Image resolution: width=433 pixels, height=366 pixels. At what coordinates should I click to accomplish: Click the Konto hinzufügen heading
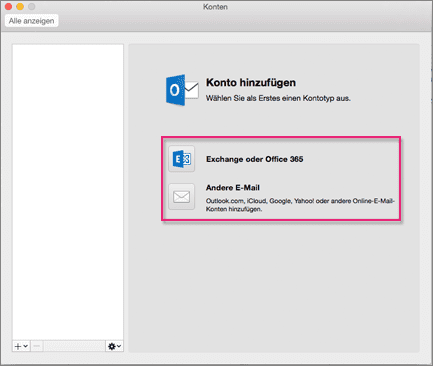click(x=251, y=82)
